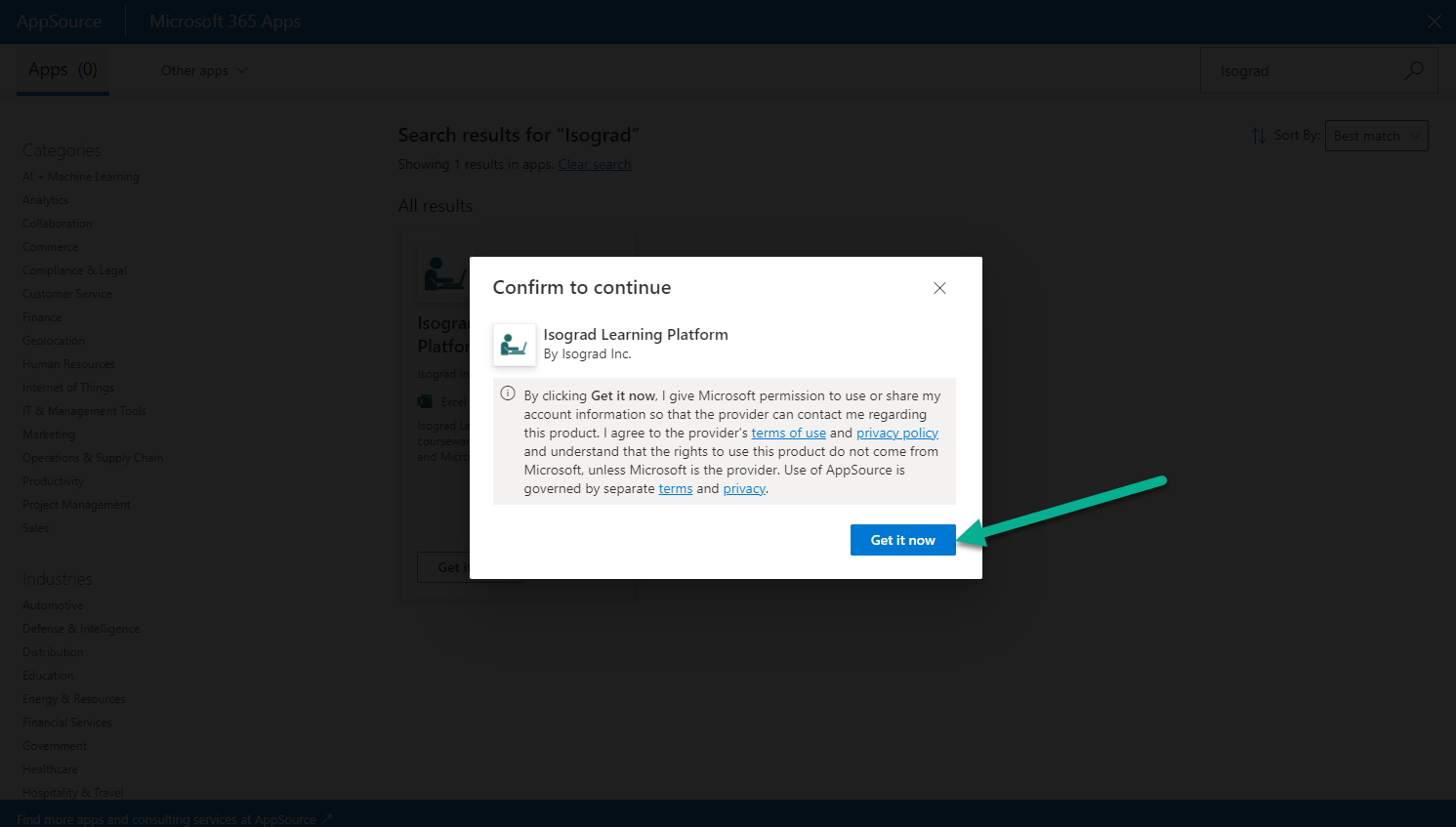Click the Clear search link

594,164
